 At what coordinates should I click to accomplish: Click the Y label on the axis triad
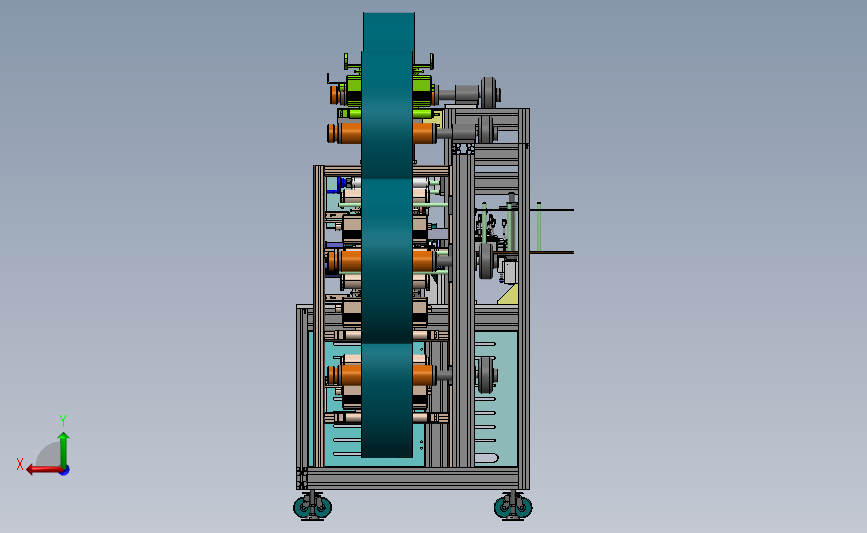63,421
